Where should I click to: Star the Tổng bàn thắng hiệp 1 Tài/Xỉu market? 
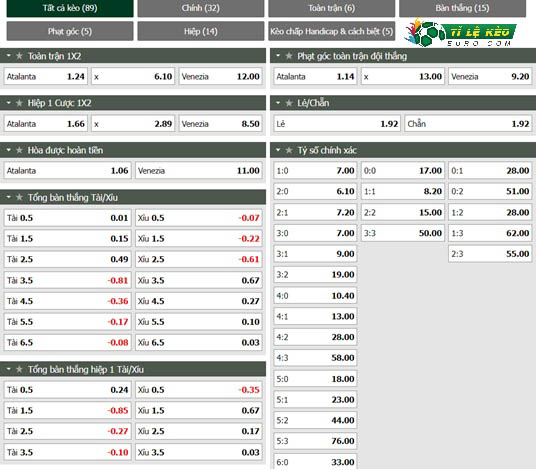[x=19, y=369]
